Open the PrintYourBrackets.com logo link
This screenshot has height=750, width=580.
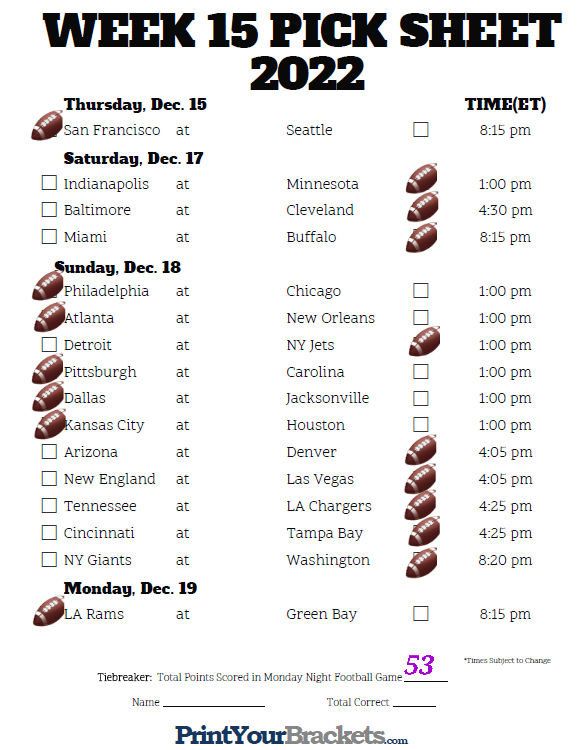tap(291, 735)
